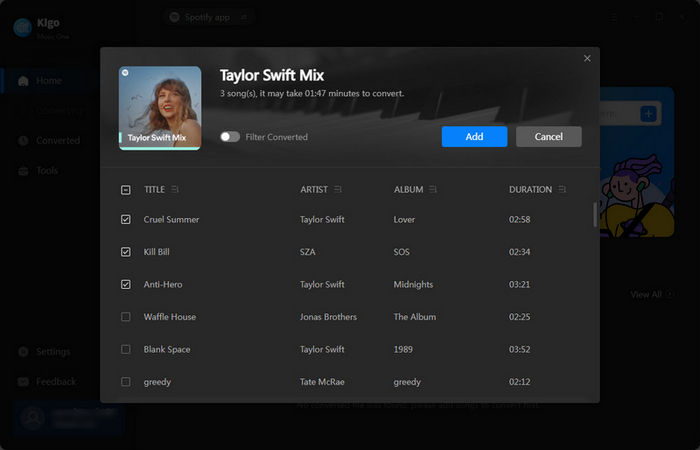The height and width of the screenshot is (450, 700).
Task: Click the Settings gear icon in sidebar
Action: pyautogui.click(x=23, y=352)
